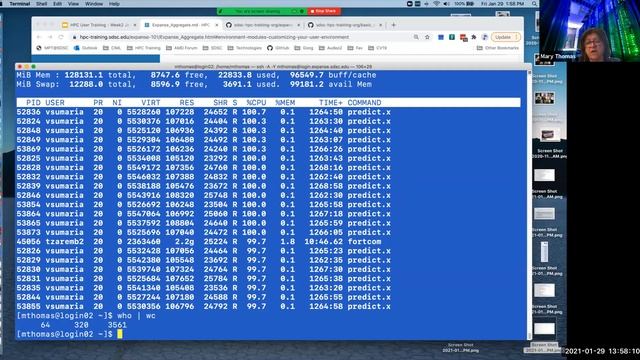Click PID 52836 in the process list
The height and width of the screenshot is (360, 640).
click(28, 112)
